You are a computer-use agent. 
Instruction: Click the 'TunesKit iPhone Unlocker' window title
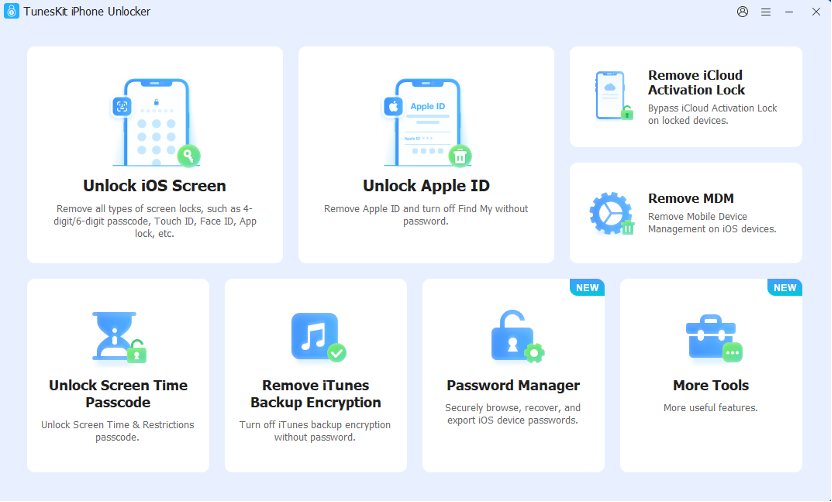pos(87,12)
